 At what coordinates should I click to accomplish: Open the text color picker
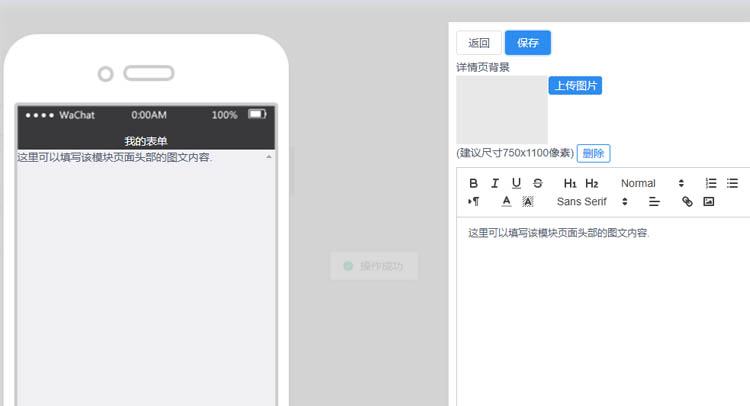(506, 201)
